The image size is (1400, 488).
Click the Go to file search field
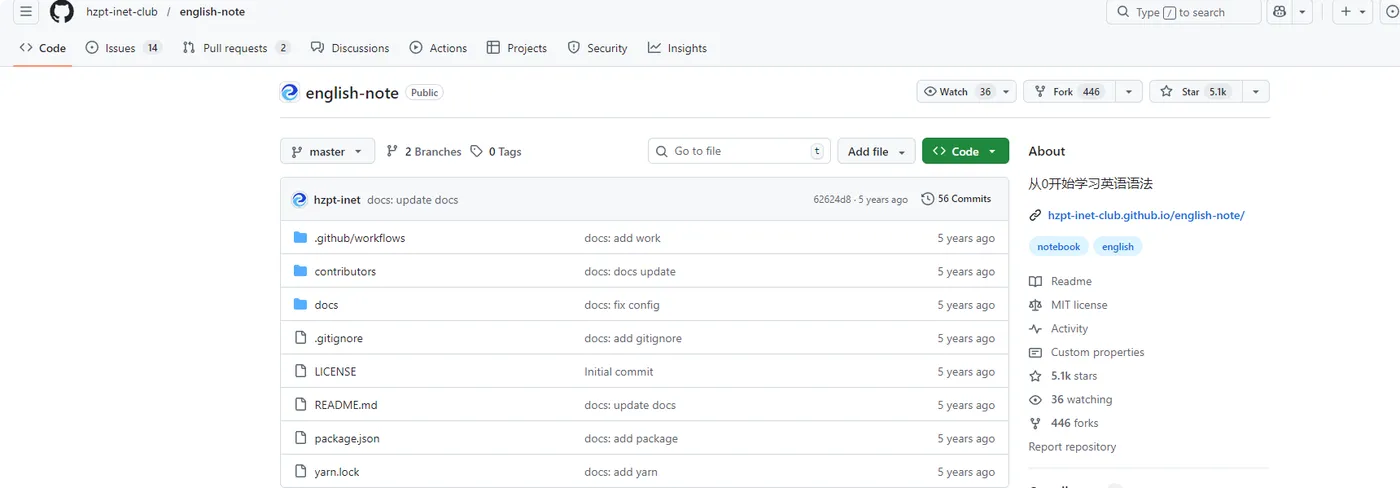740,151
